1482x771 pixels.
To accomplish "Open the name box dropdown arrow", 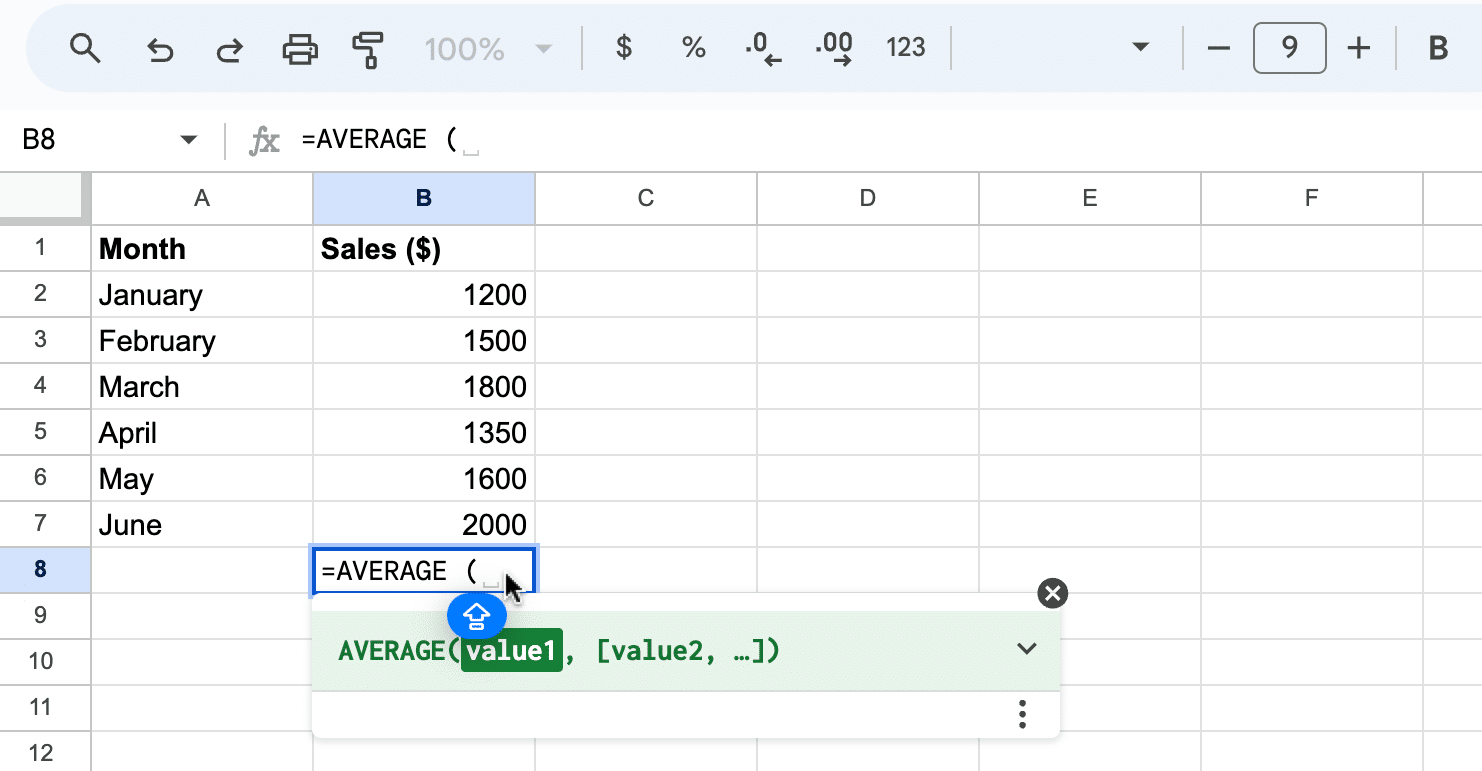I will coord(188,140).
